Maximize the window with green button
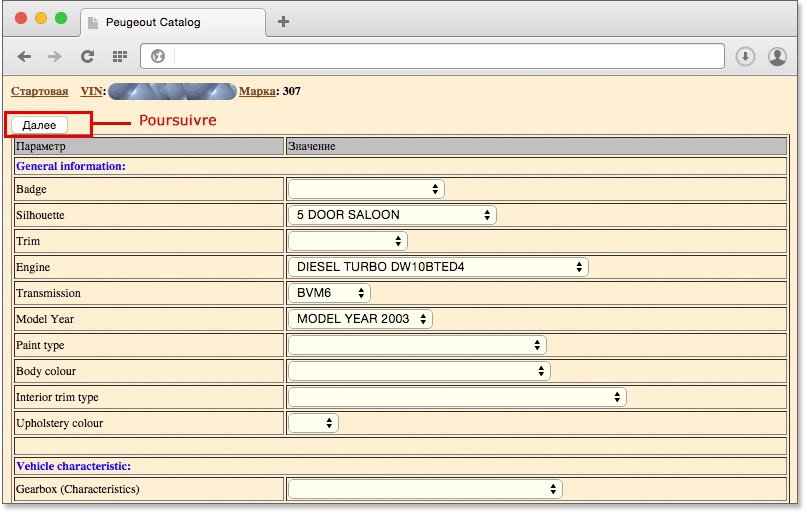This screenshot has width=808, height=516. [x=61, y=19]
